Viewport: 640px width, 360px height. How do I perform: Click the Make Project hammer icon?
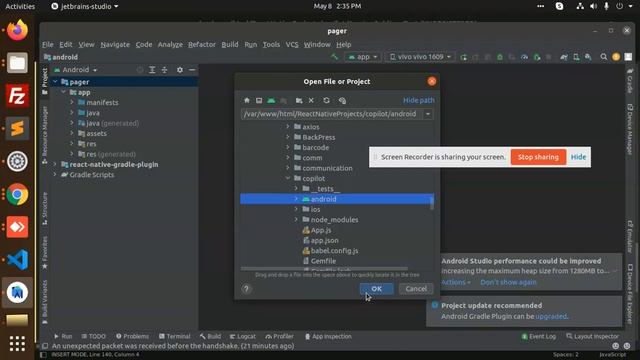334,57
